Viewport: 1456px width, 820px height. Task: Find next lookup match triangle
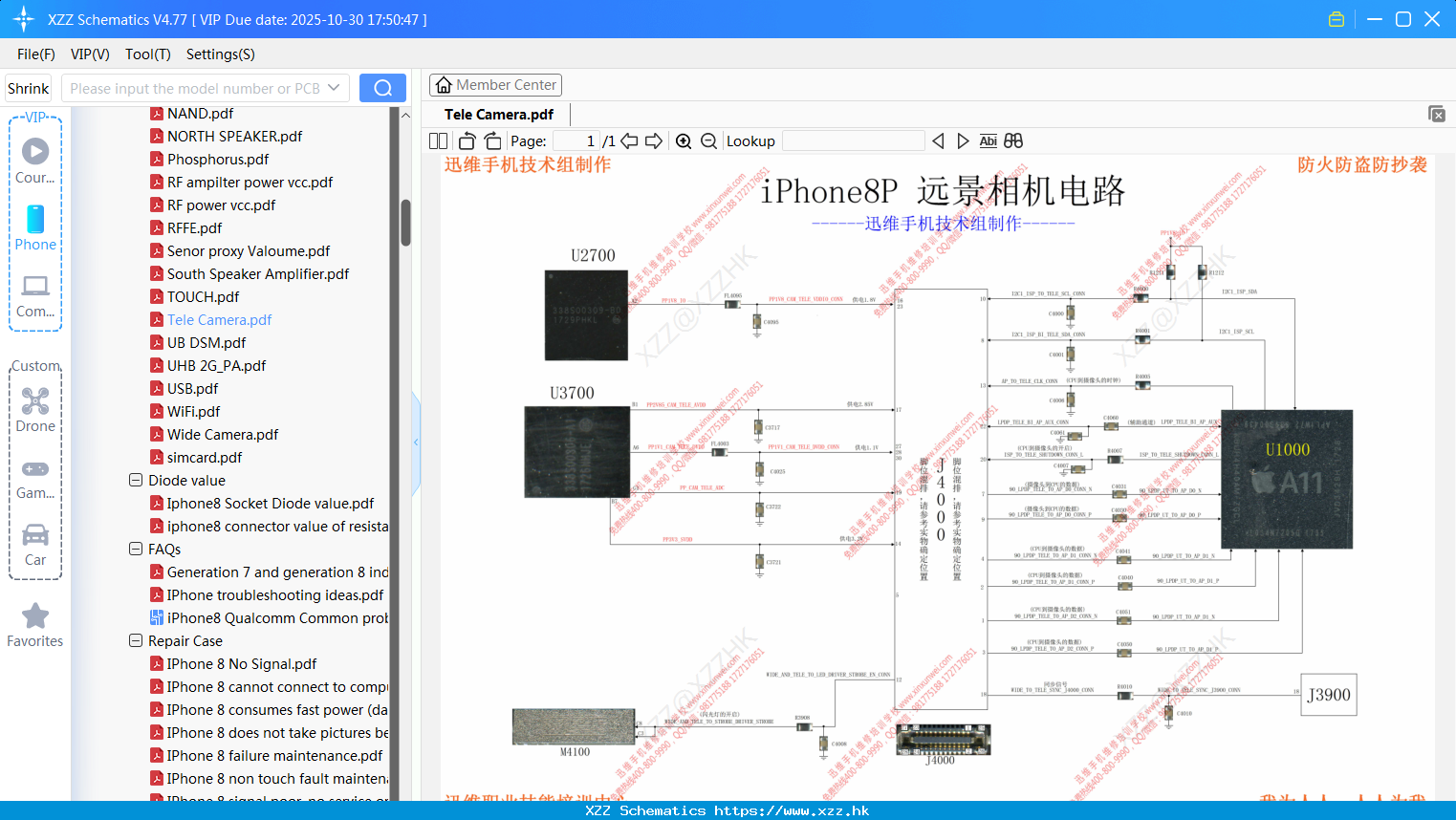(x=963, y=140)
